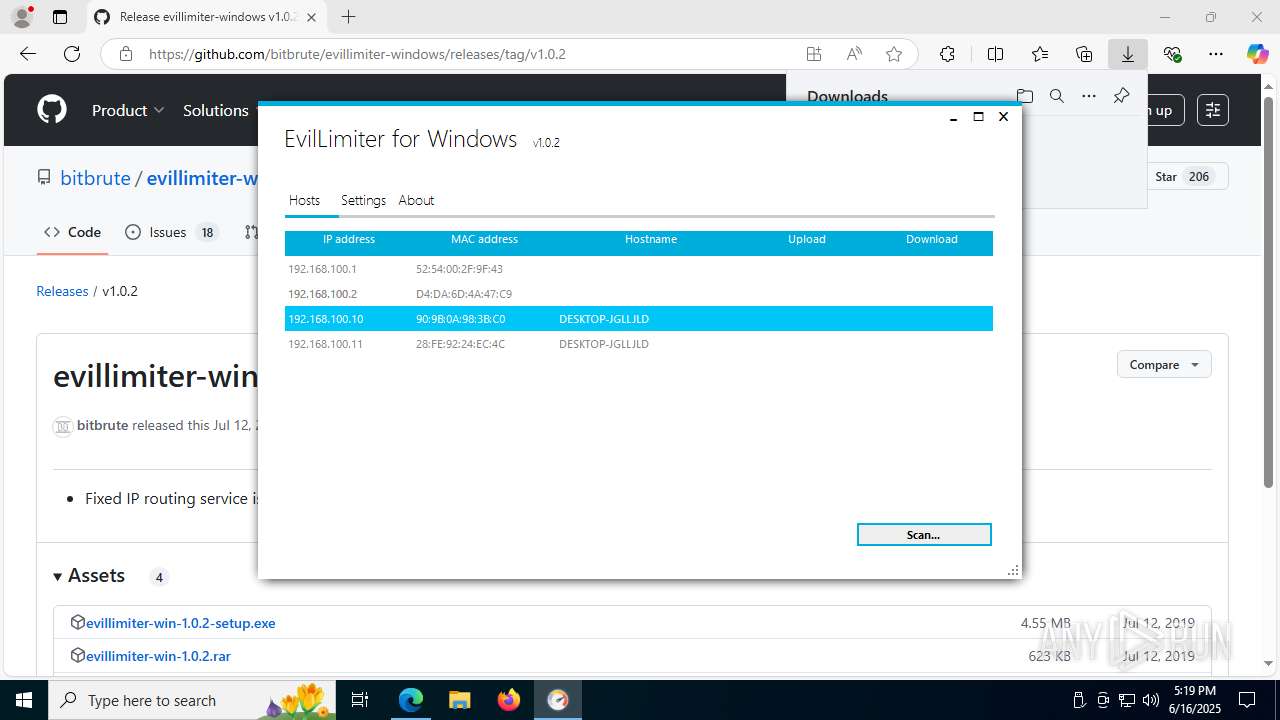
Task: Open the apps icon in address bar
Action: pyautogui.click(x=814, y=54)
